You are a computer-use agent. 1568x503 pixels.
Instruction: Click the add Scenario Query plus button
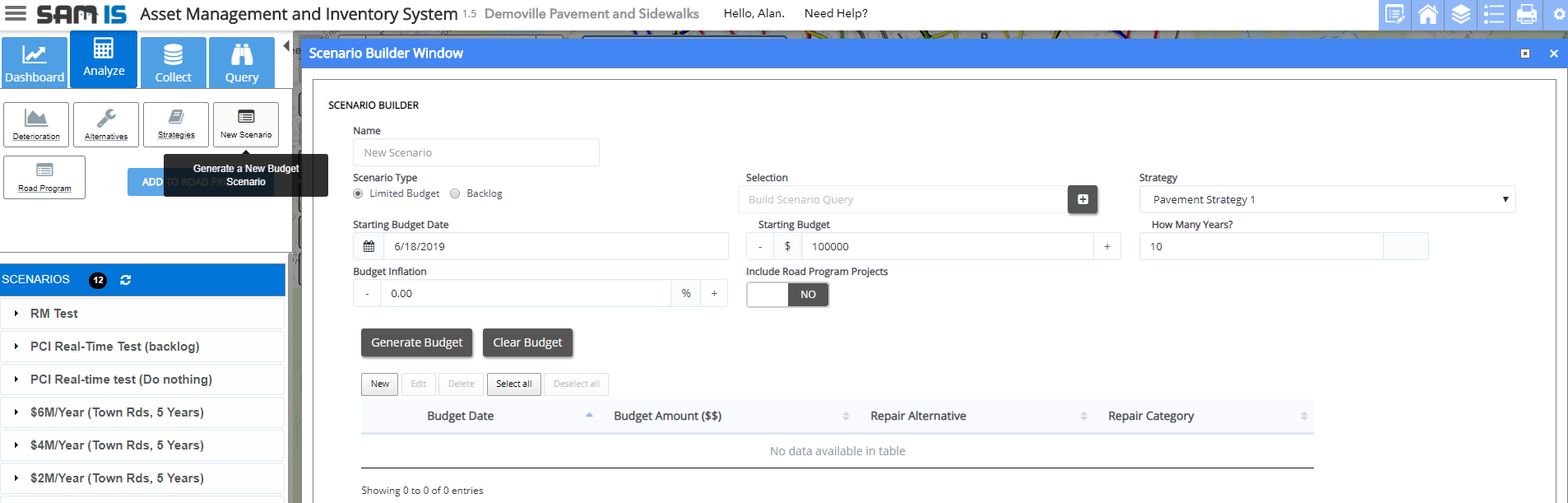(x=1083, y=199)
